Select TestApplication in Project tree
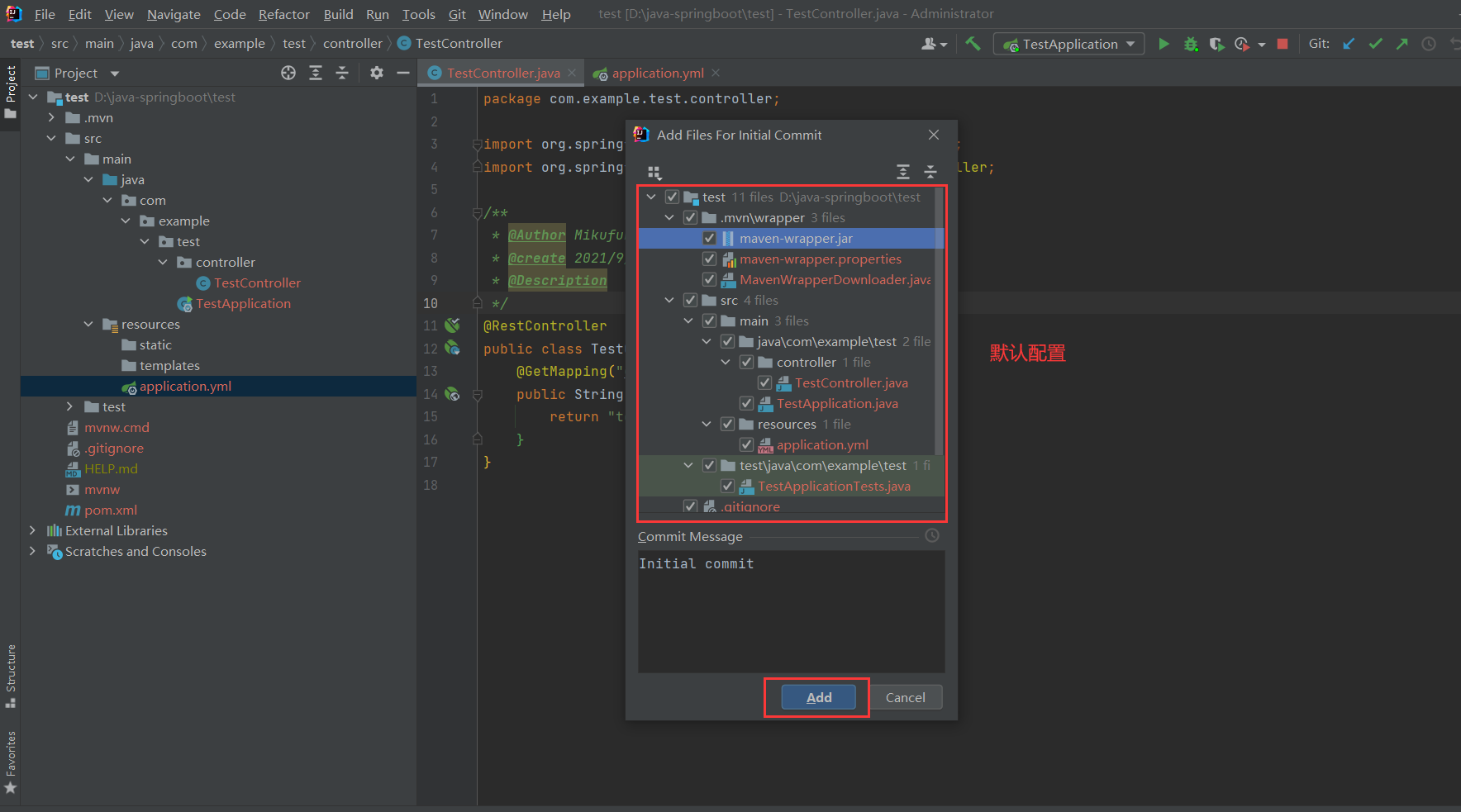This screenshot has height=812, width=1461. (243, 303)
